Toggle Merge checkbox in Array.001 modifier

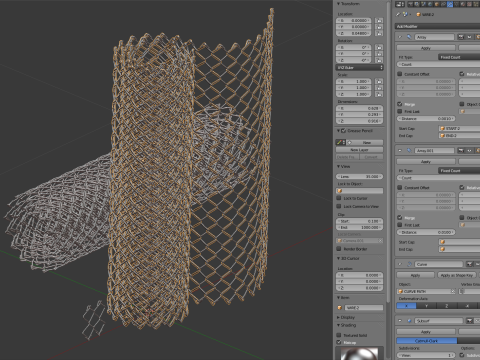click(400, 218)
